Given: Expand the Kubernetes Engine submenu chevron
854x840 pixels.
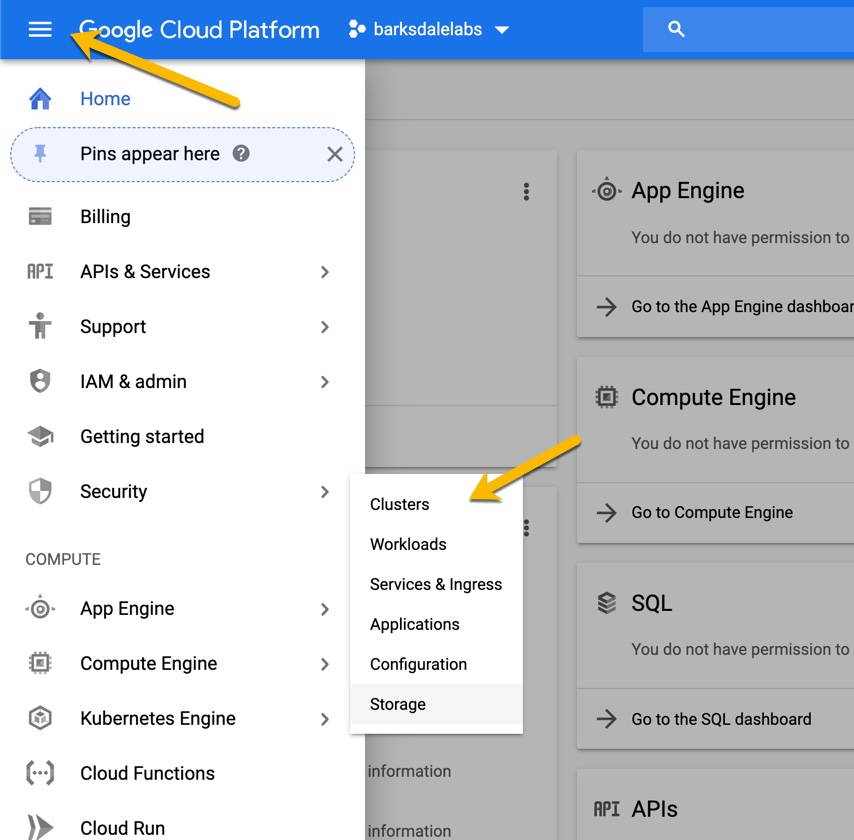Looking at the screenshot, I should [325, 719].
